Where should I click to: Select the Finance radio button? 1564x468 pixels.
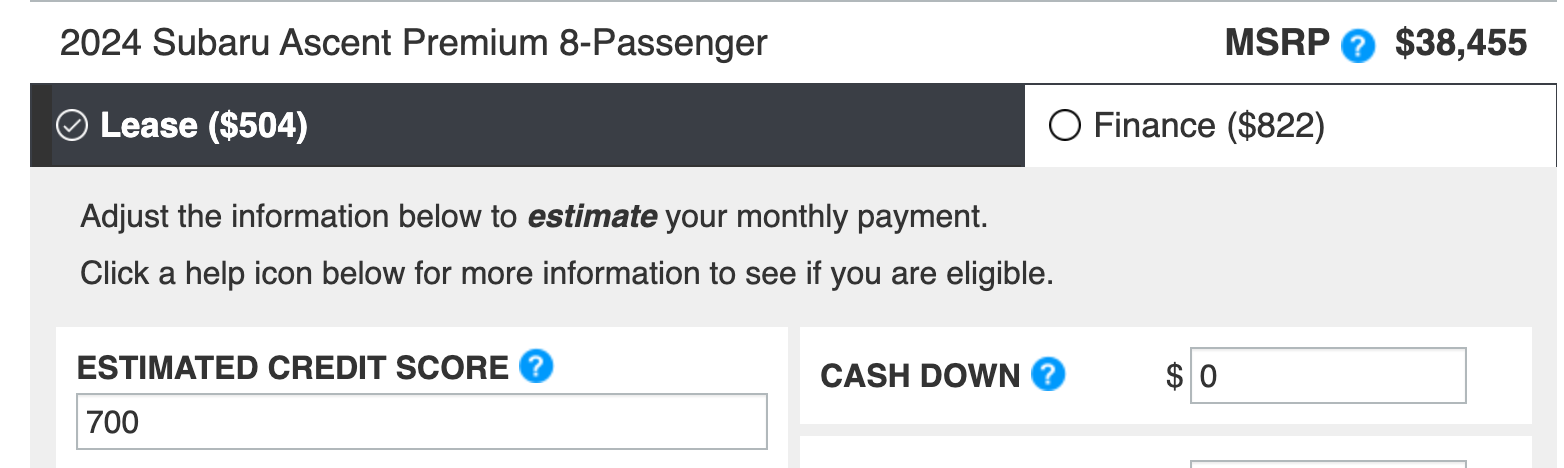pyautogui.click(x=1064, y=126)
